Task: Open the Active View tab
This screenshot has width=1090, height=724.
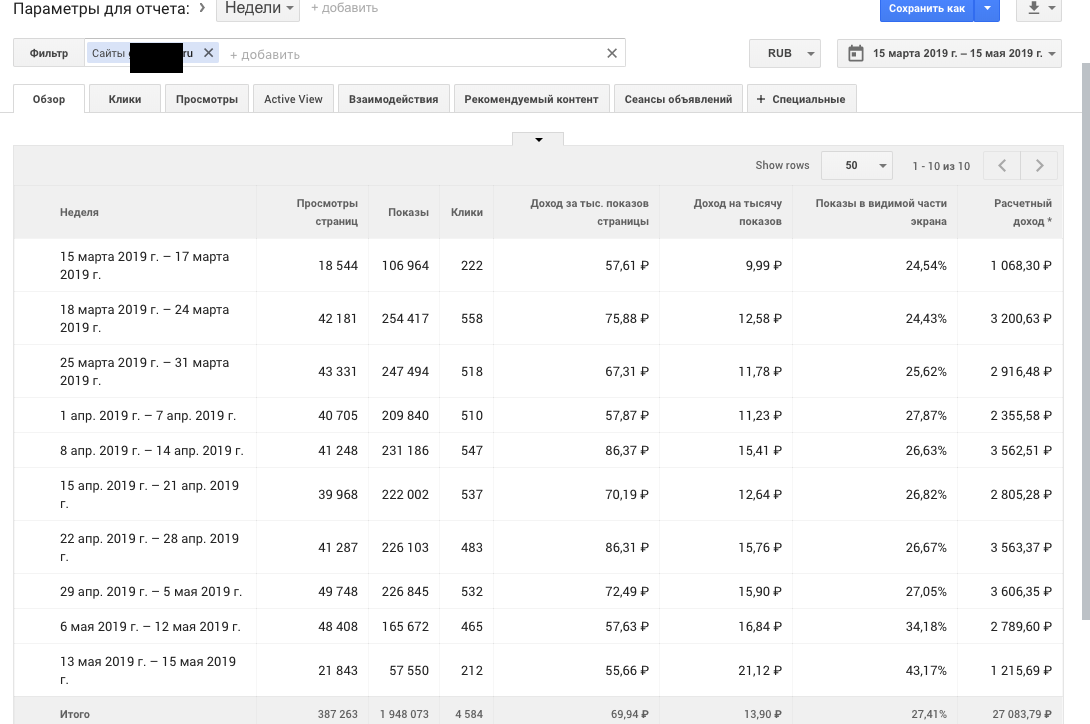Action: point(293,99)
